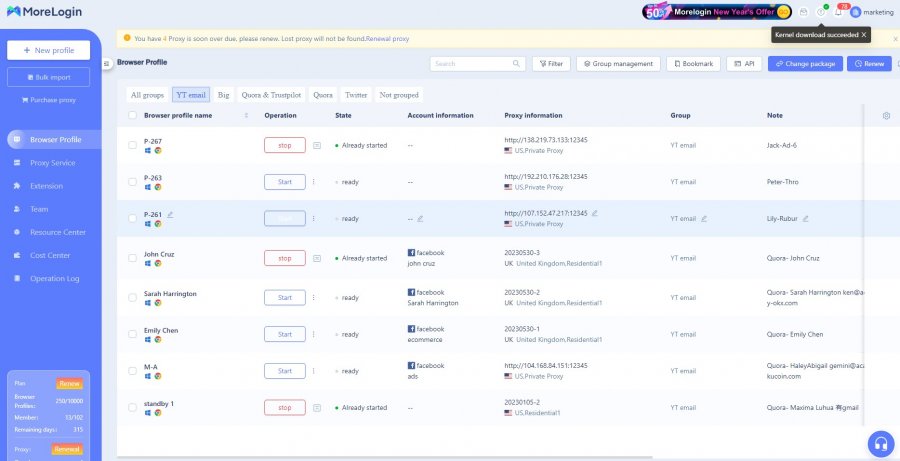Select Quora & Trustpilot group tab

(x=271, y=95)
